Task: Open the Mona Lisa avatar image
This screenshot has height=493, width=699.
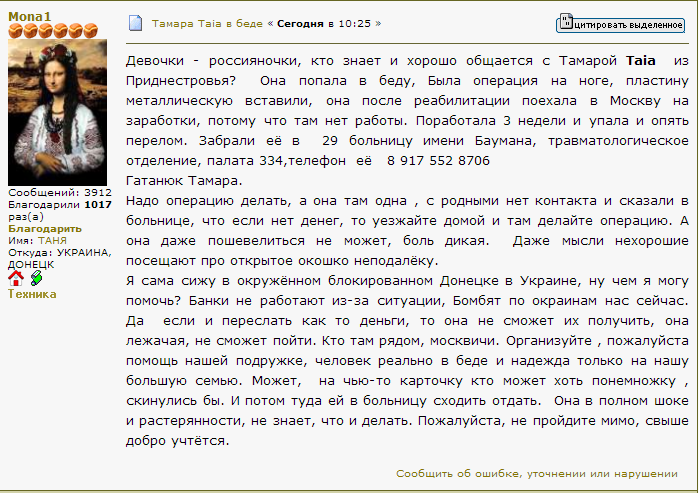Action: (52, 111)
